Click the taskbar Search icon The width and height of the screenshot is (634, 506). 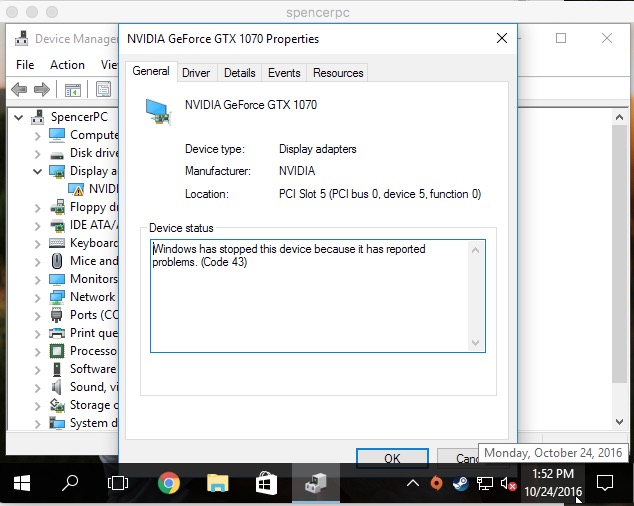point(70,483)
